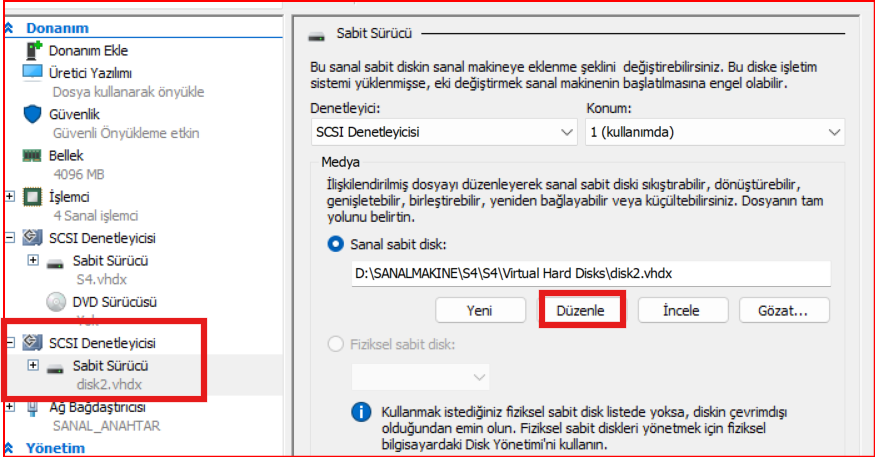Screen dimensions: 875x457
Task: Click the İşlemci processor icon
Action: click(32, 196)
